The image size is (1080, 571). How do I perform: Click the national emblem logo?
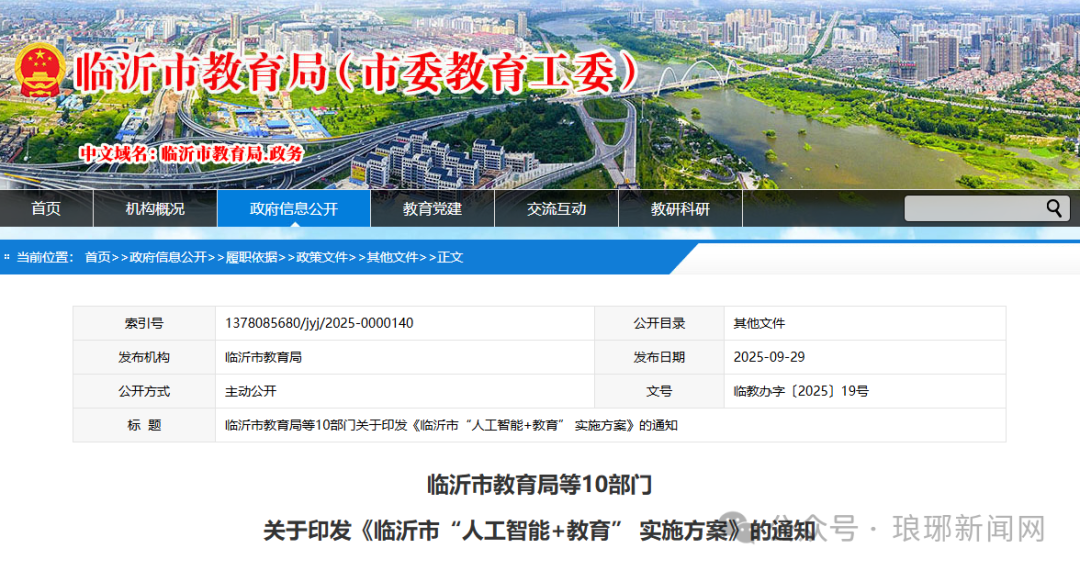tap(41, 72)
